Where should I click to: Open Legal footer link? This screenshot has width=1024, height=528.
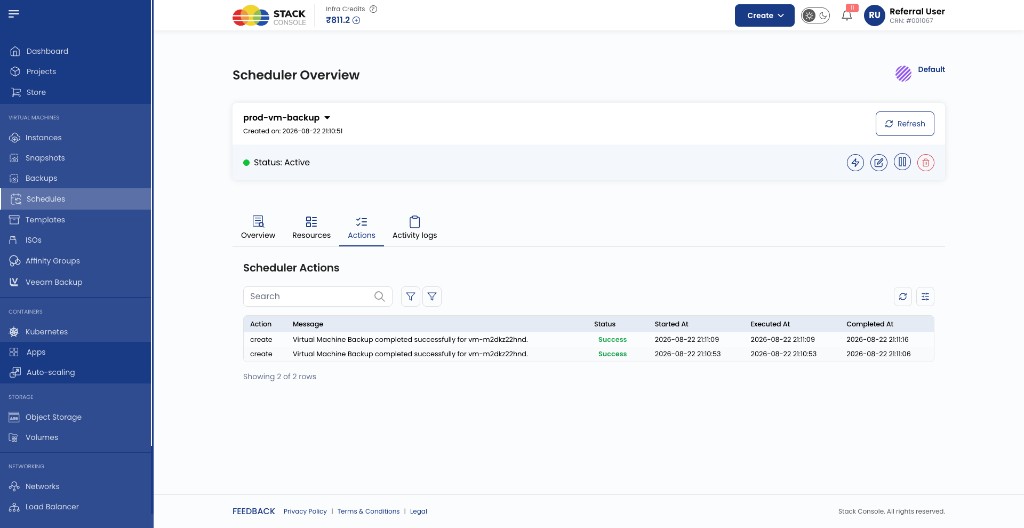[419, 512]
